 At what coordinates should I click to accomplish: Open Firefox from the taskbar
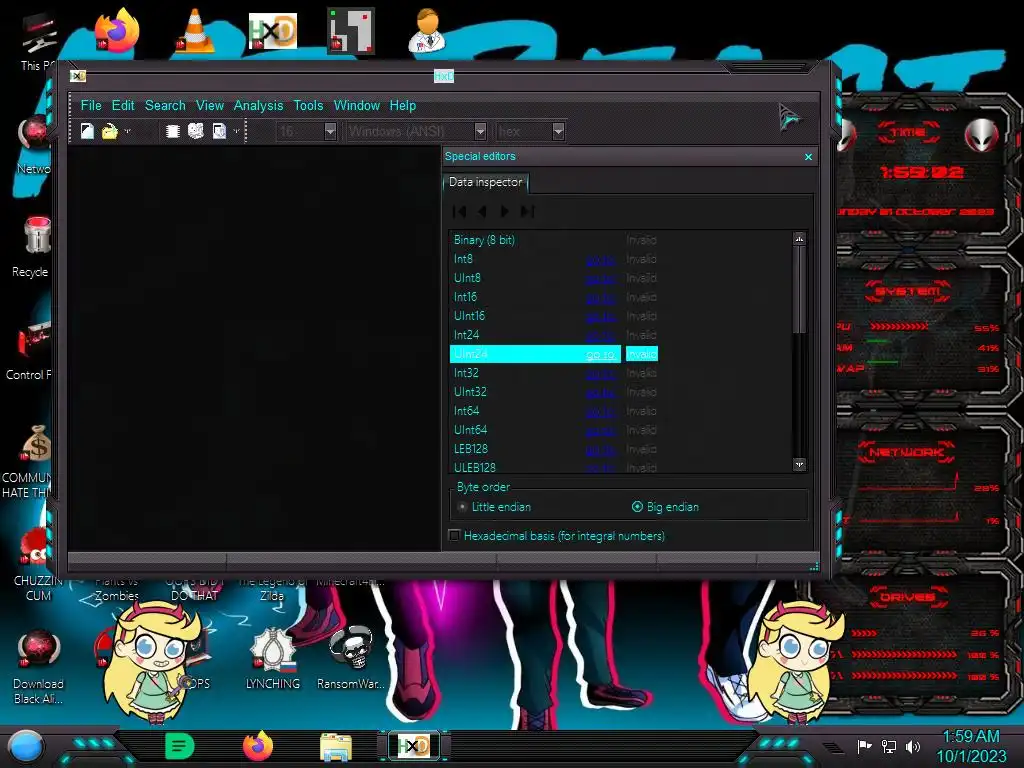pyautogui.click(x=257, y=746)
